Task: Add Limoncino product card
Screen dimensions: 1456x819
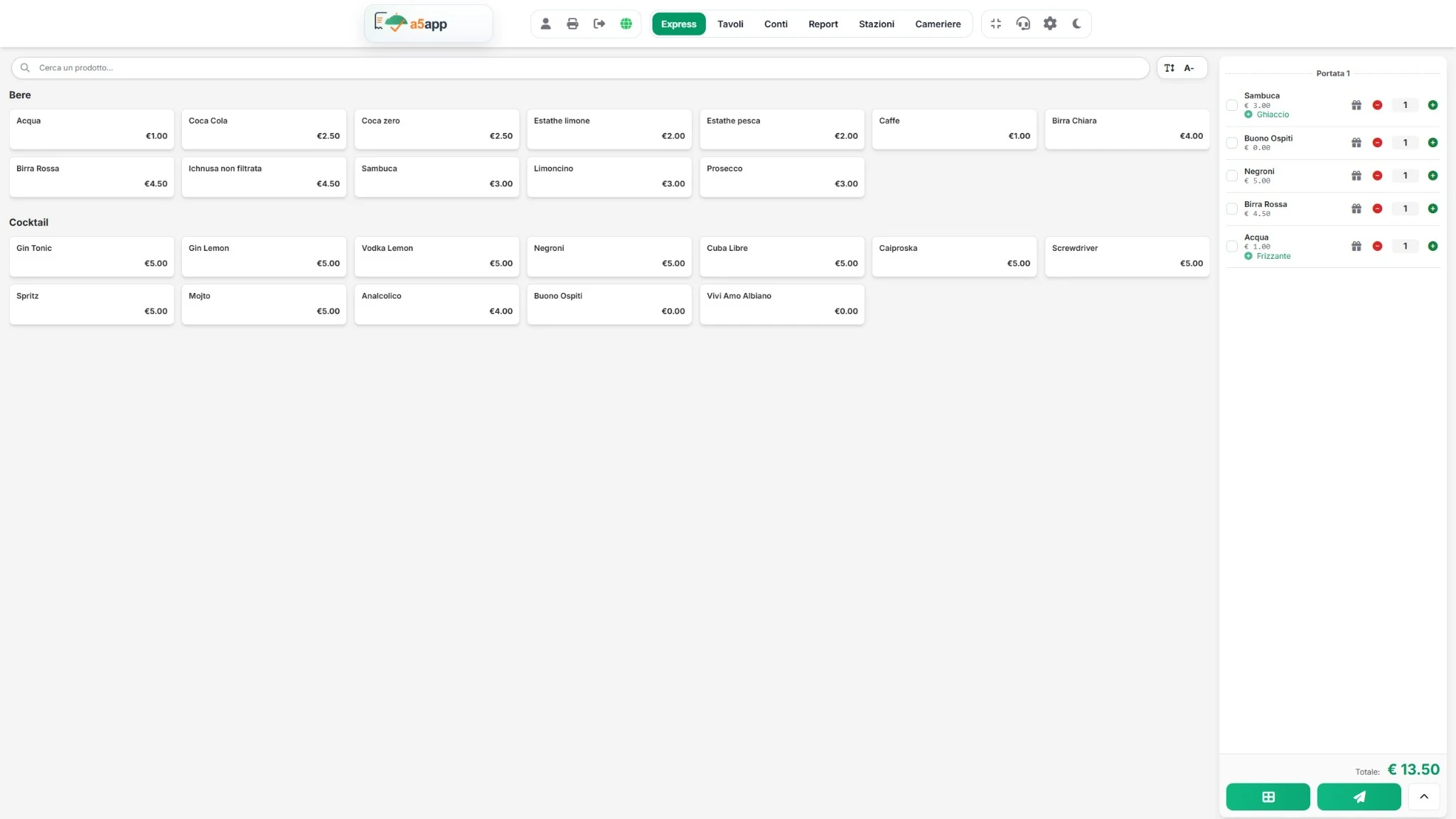Action: pos(609,176)
